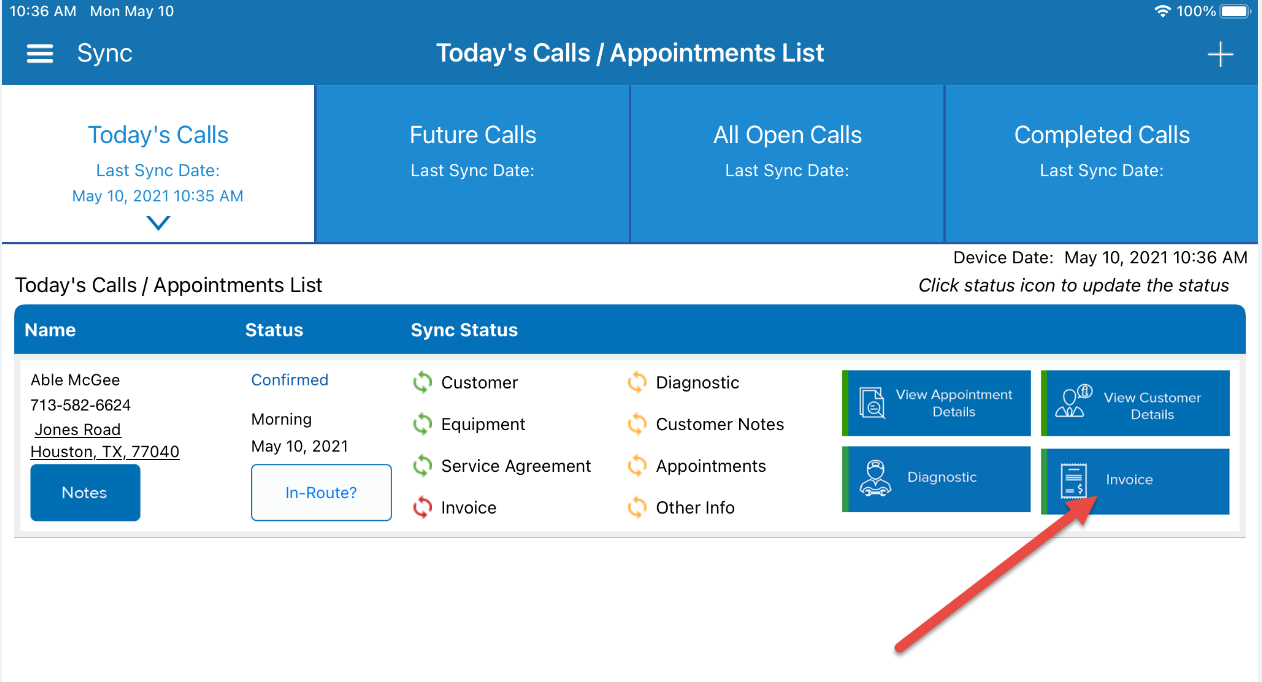Image resolution: width=1262 pixels, height=682 pixels.
Task: Tap the amber Other Info sync icon
Action: tap(637, 507)
